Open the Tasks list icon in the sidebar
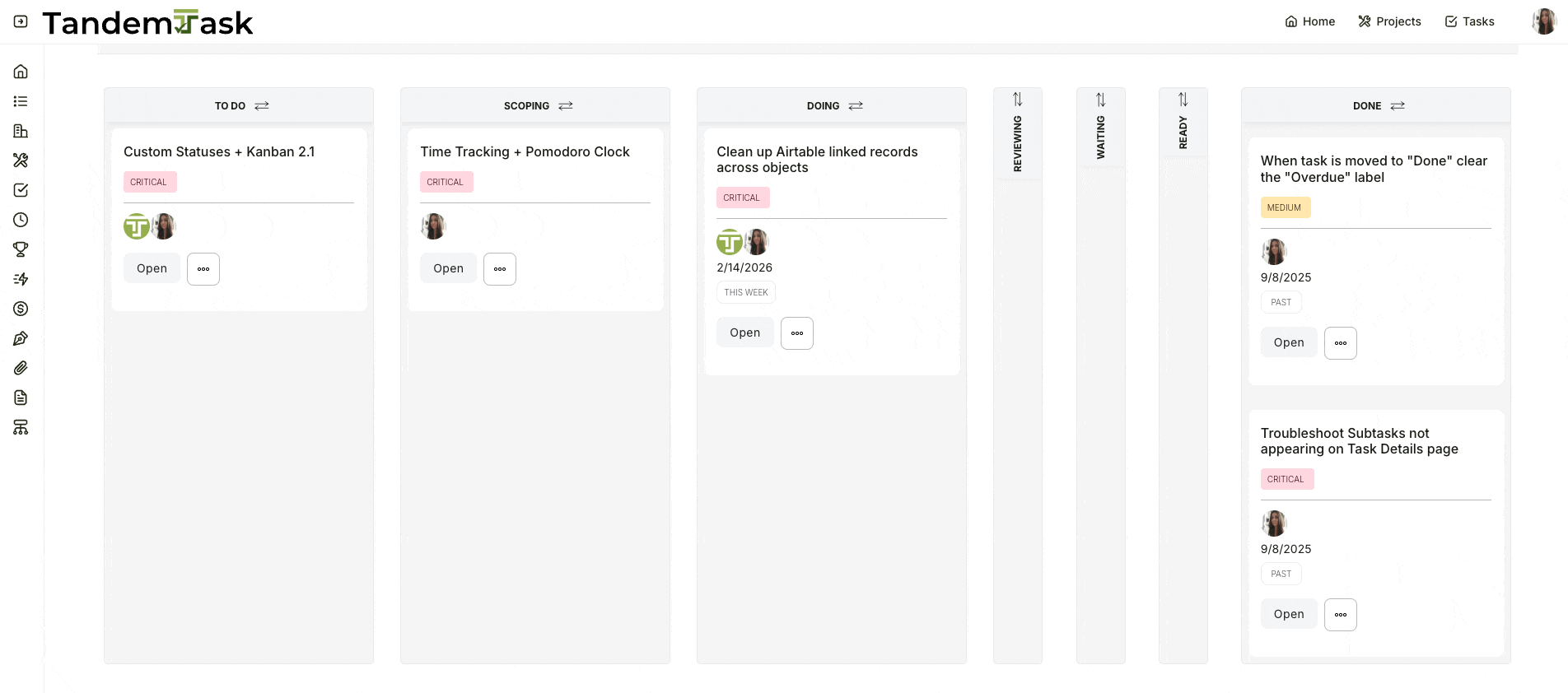The height and width of the screenshot is (693, 1568). point(21,101)
